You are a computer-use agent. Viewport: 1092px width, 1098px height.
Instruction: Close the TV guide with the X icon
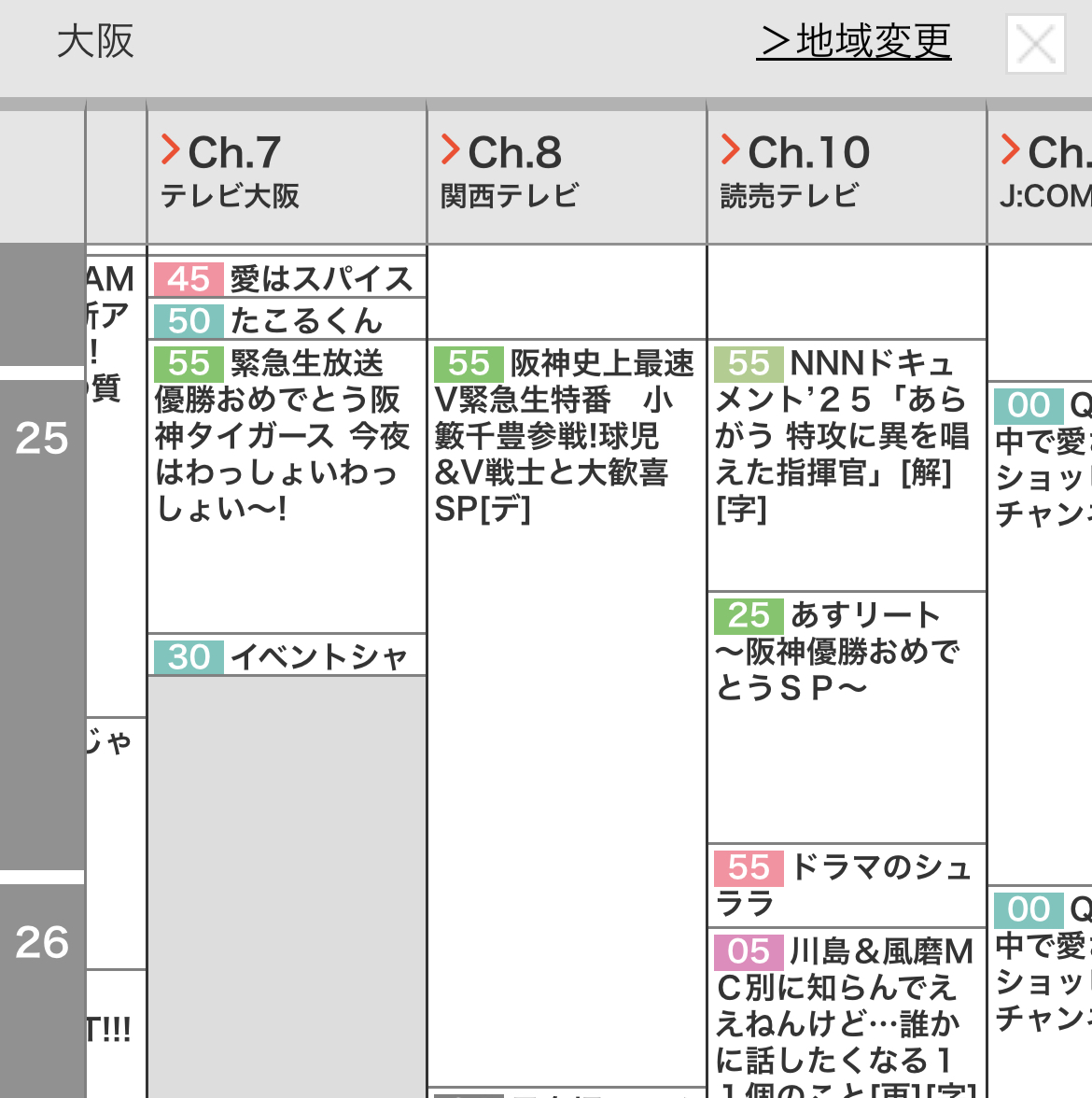pyautogui.click(x=1035, y=44)
